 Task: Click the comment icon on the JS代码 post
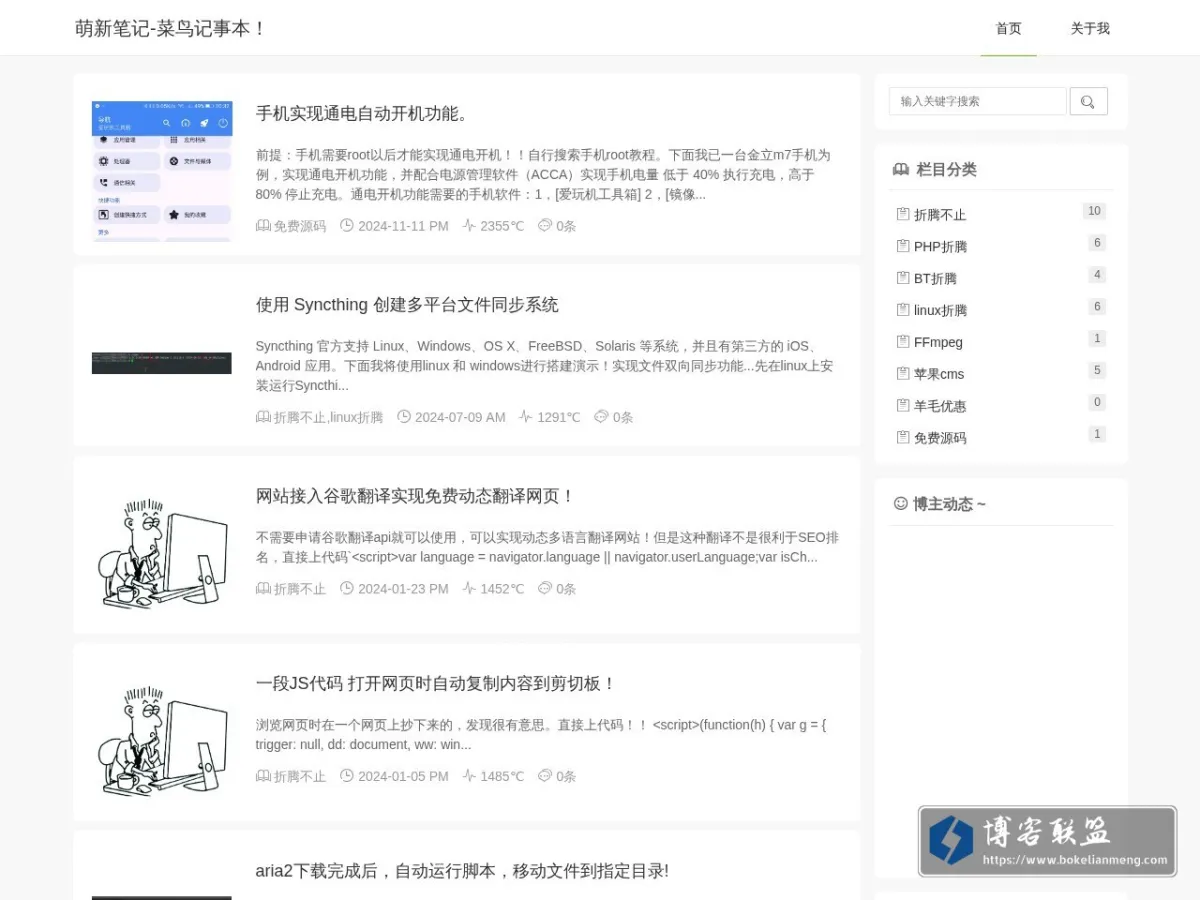pos(545,776)
